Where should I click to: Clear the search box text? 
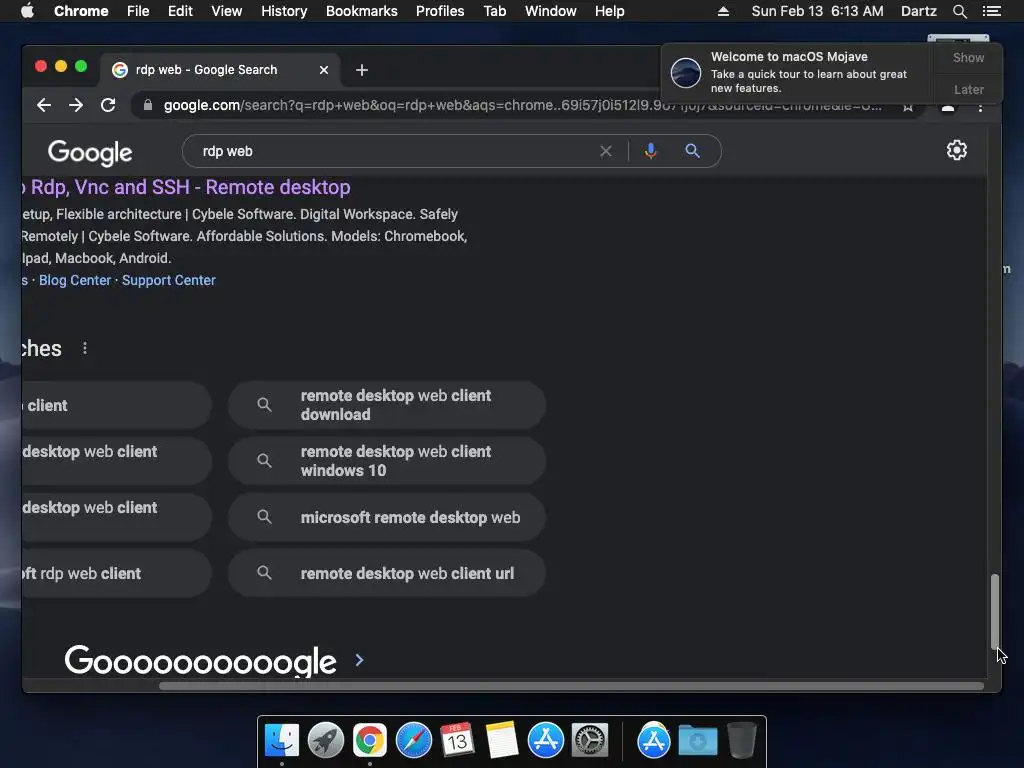click(606, 151)
